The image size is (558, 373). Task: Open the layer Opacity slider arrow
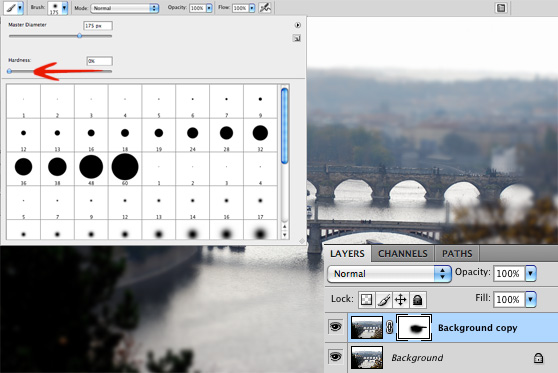click(531, 273)
